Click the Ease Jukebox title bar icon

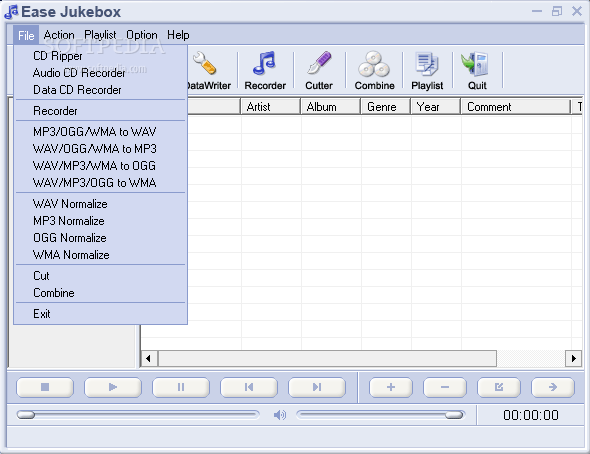(x=11, y=12)
